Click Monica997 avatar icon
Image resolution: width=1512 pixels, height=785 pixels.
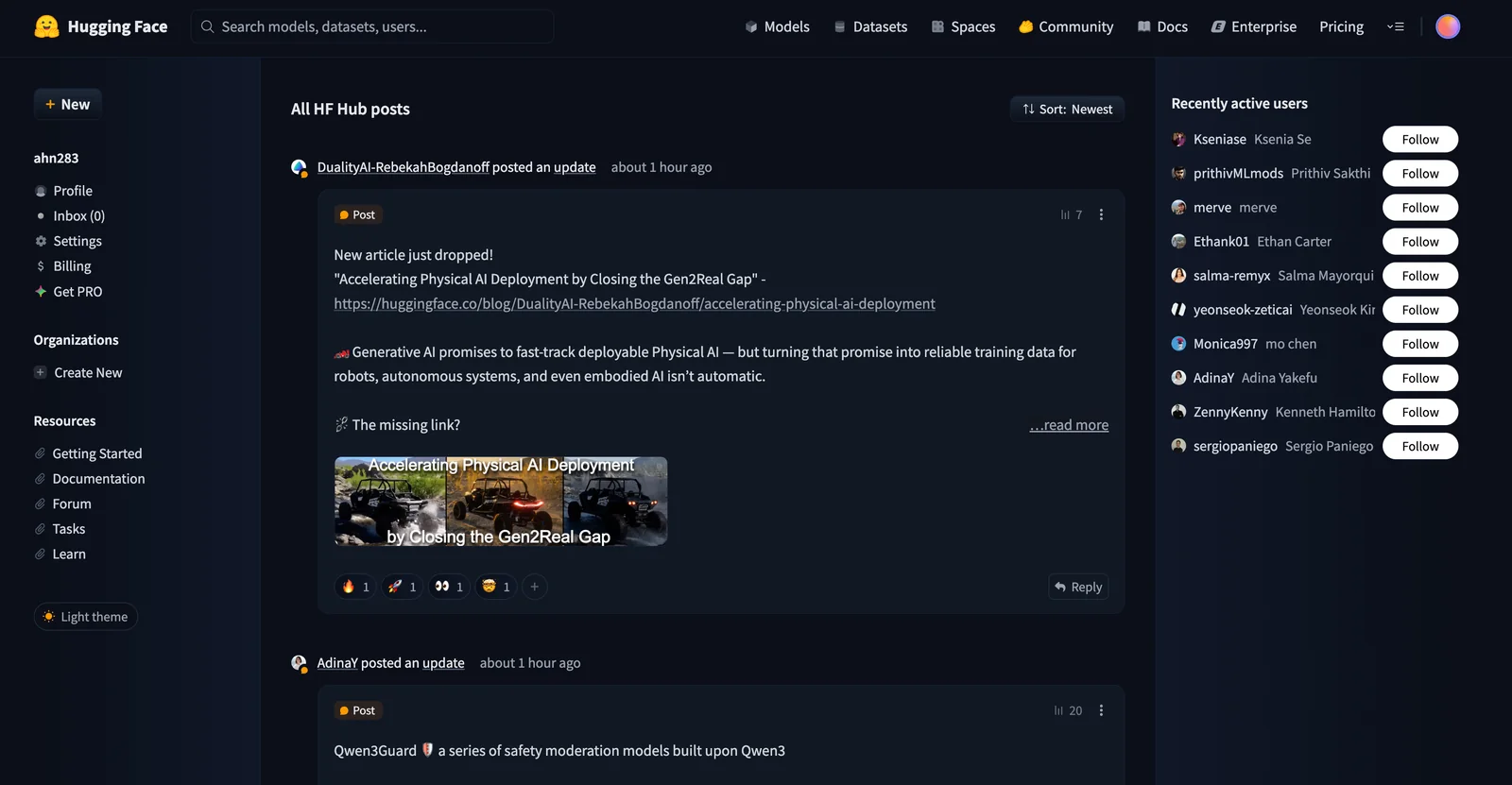coord(1178,344)
